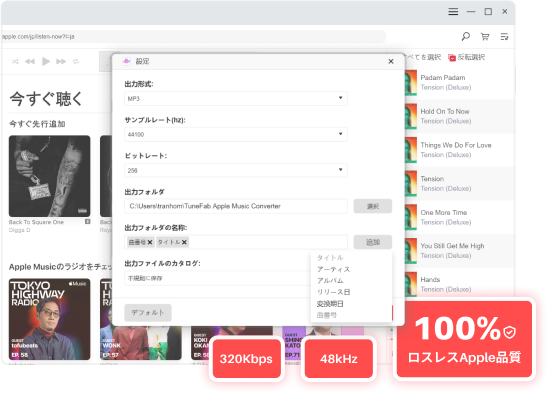The width and height of the screenshot is (550, 395).
Task: Remove the 曲番号 tag from folder name
Action: tap(150, 242)
